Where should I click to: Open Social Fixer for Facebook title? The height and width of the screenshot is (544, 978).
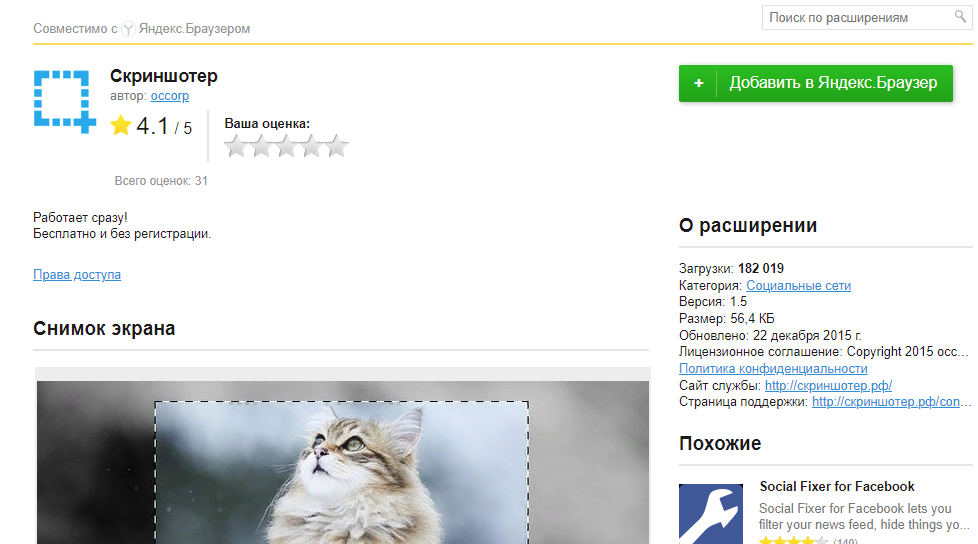pos(837,487)
